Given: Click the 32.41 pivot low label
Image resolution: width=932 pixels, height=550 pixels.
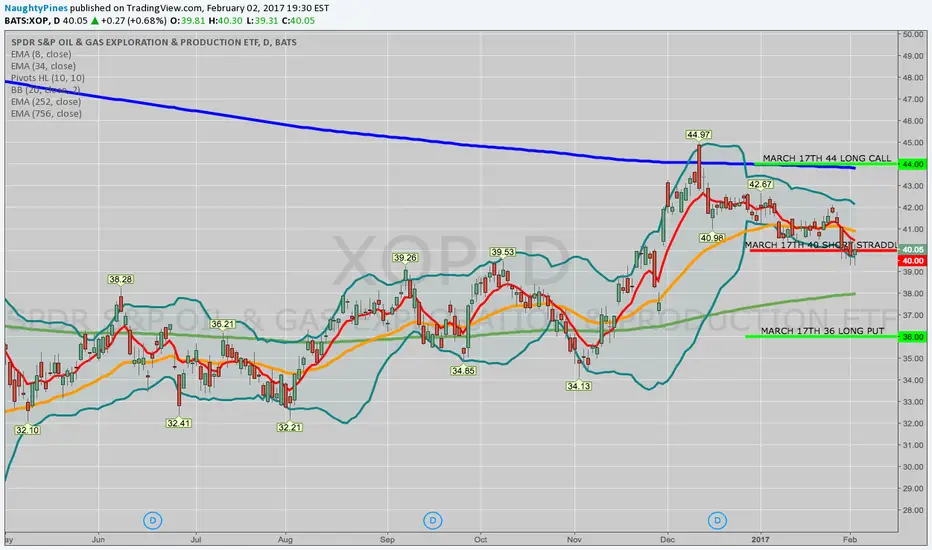Looking at the screenshot, I should [x=178, y=423].
